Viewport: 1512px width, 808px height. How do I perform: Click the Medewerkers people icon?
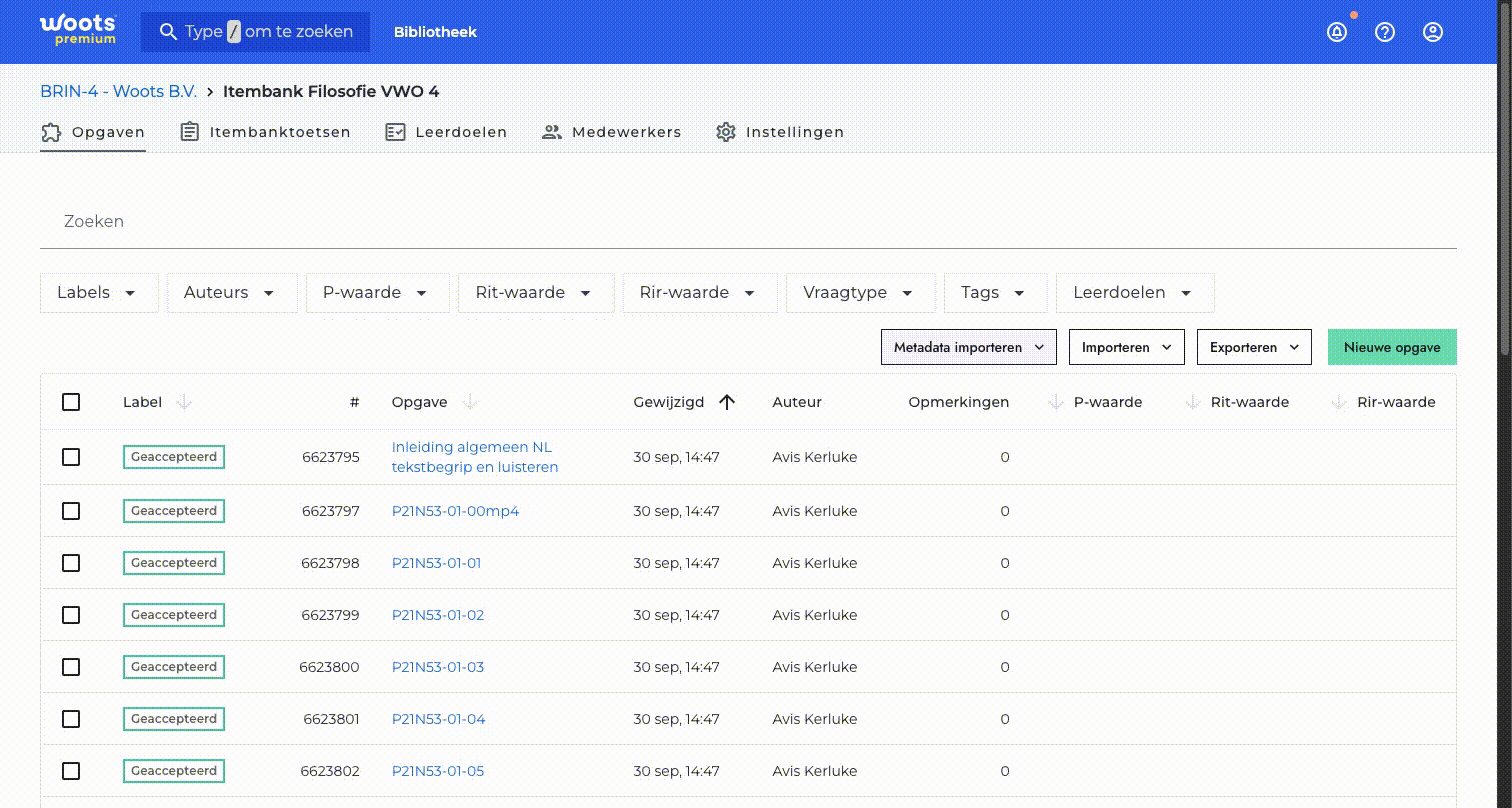(x=552, y=132)
